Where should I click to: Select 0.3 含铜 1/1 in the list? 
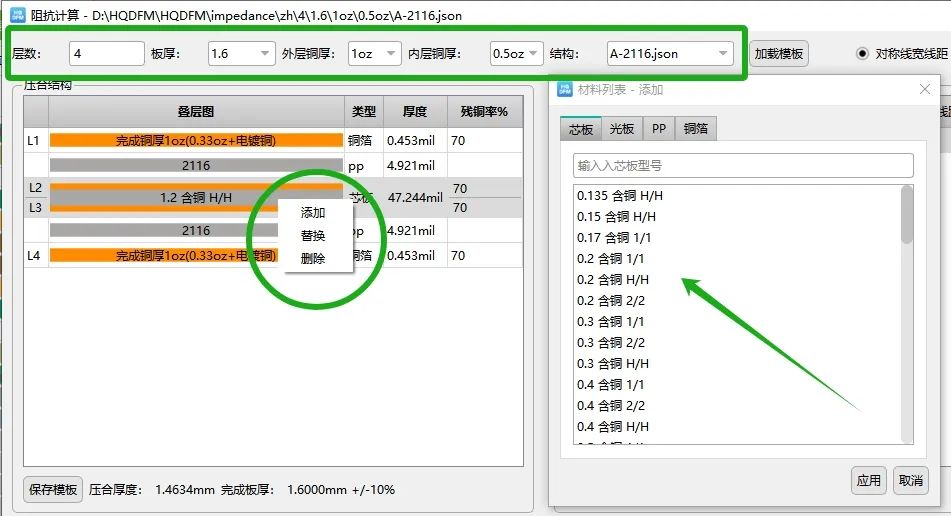click(610, 321)
